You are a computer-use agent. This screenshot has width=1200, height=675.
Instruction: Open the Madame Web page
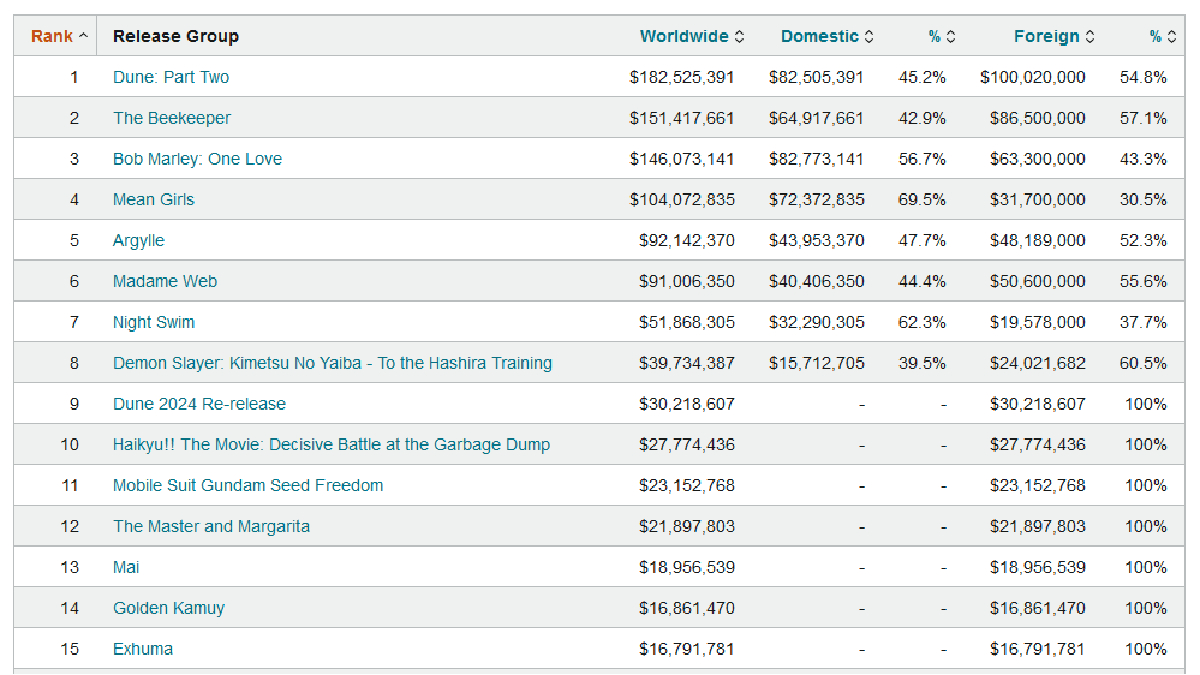(x=165, y=281)
